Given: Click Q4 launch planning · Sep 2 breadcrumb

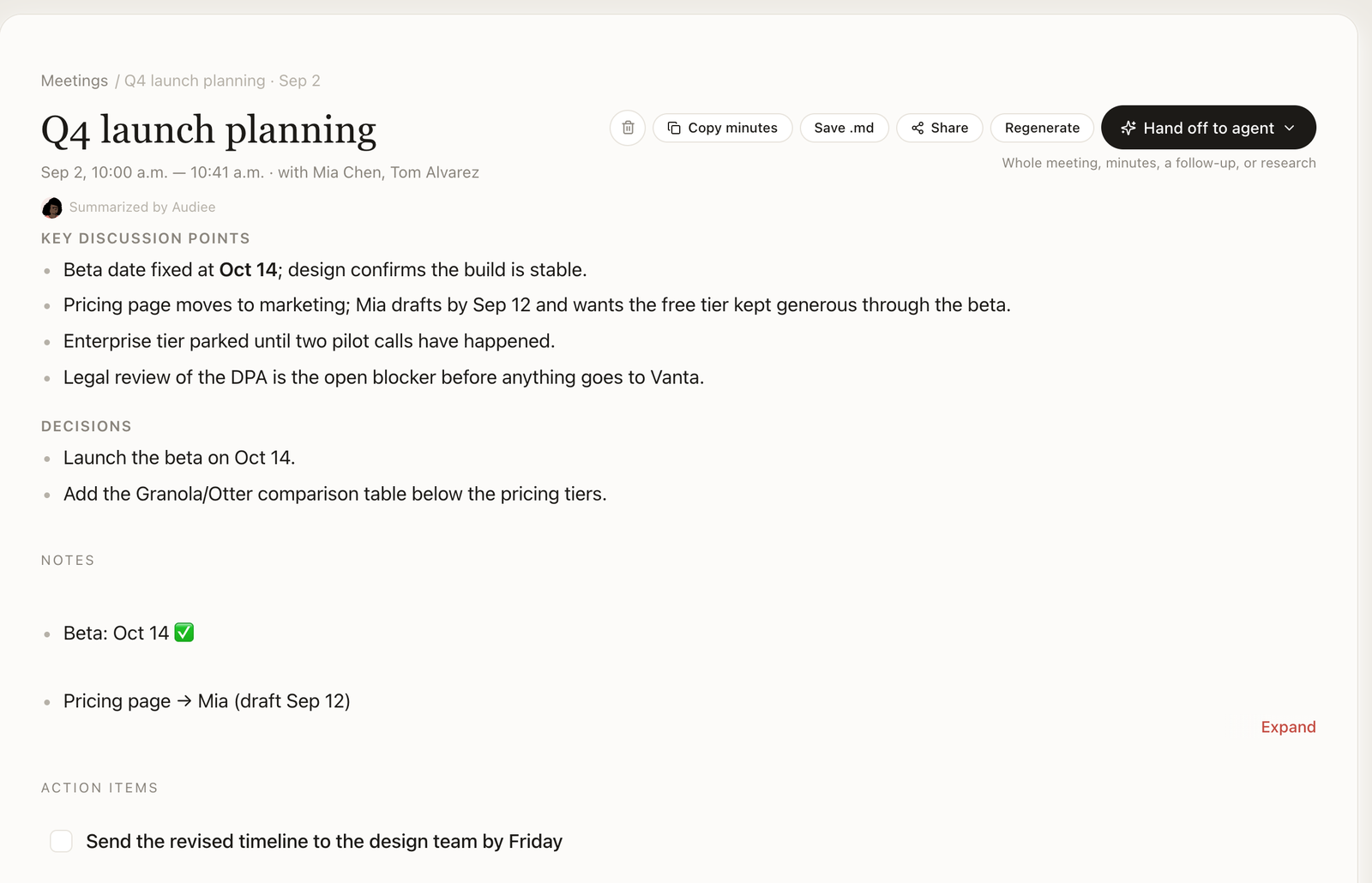Looking at the screenshot, I should (x=222, y=81).
